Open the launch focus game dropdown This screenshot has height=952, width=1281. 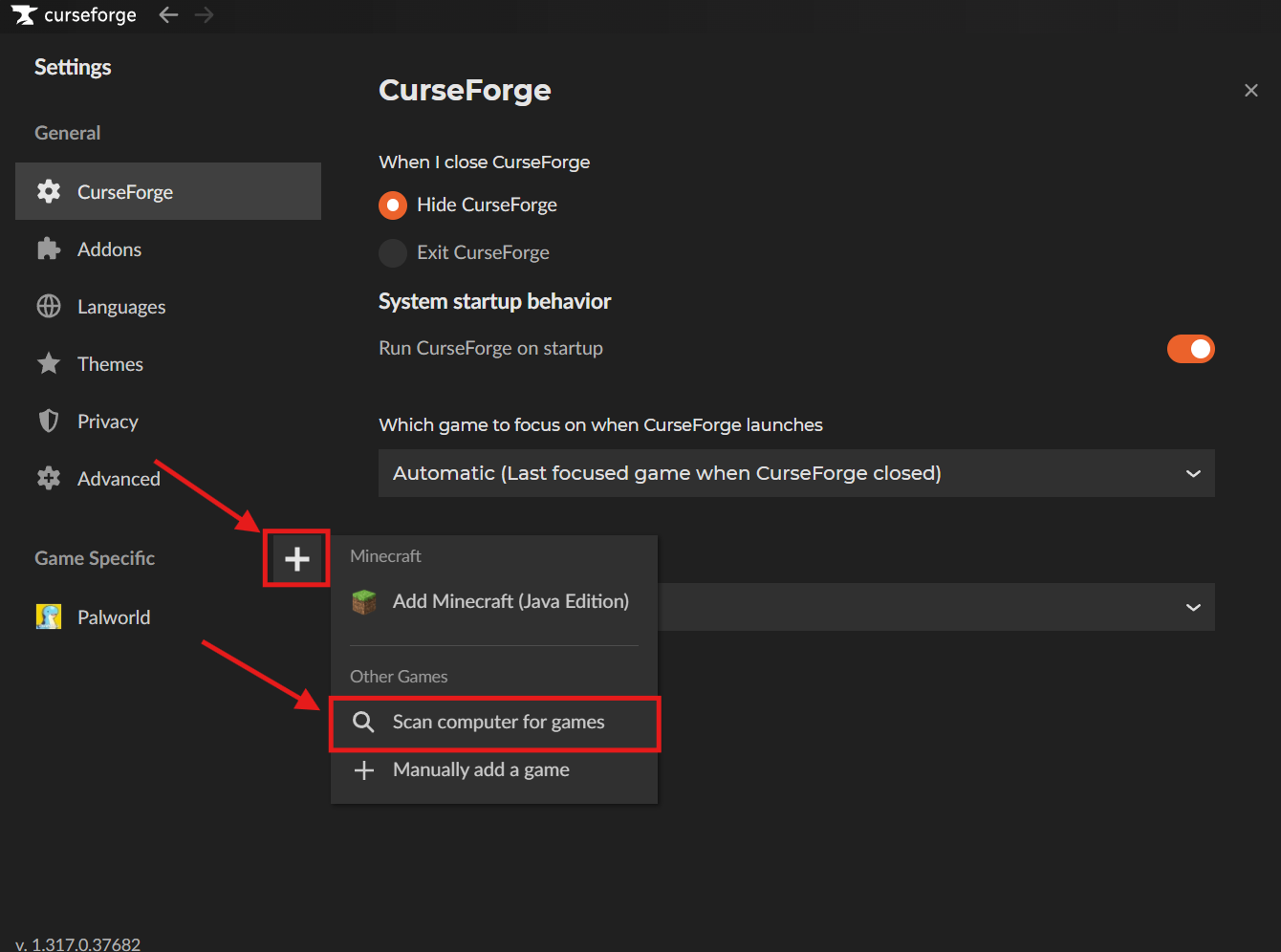pyautogui.click(x=796, y=473)
